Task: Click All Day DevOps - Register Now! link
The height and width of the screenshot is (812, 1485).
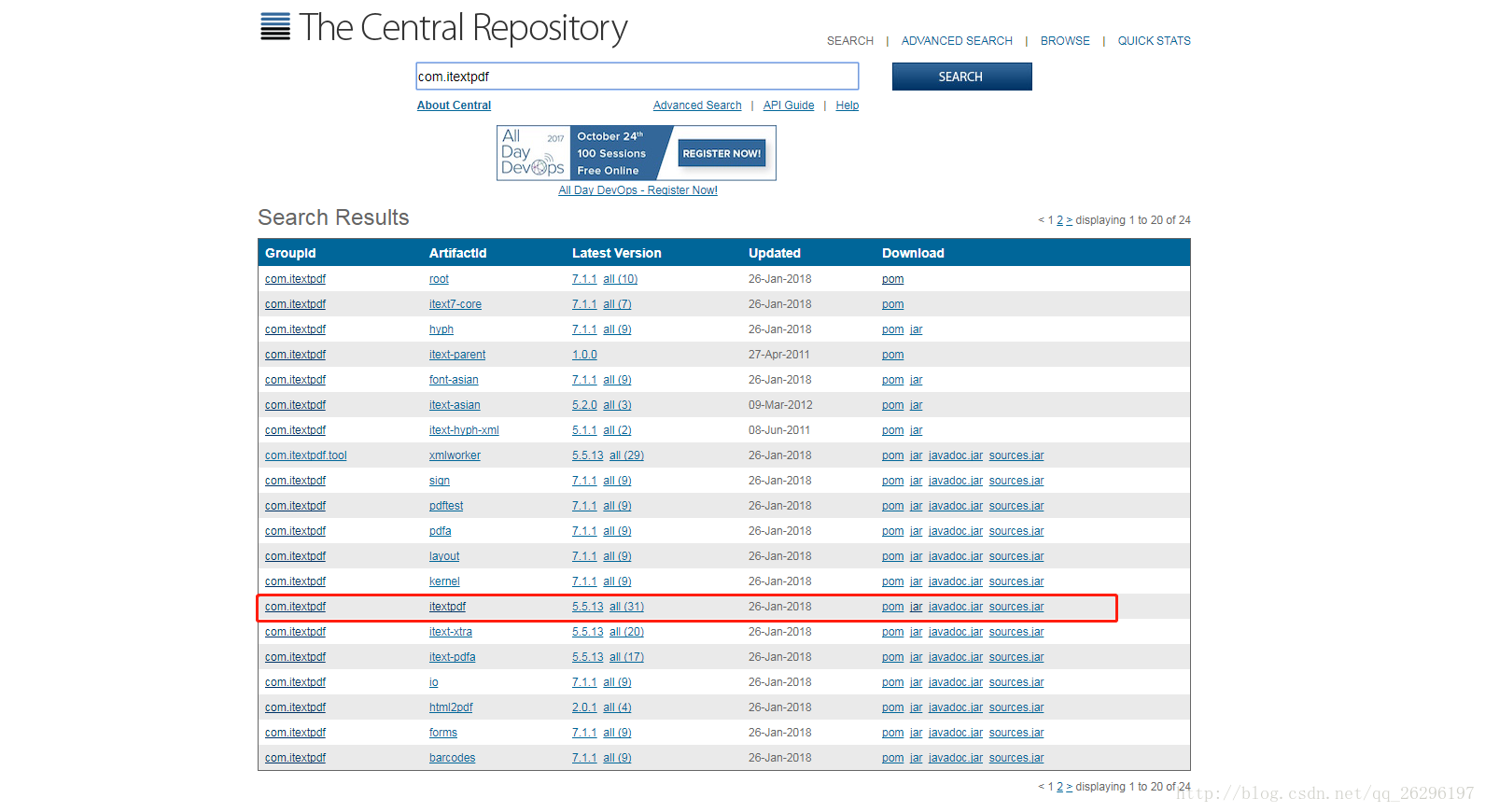Action: pos(638,190)
